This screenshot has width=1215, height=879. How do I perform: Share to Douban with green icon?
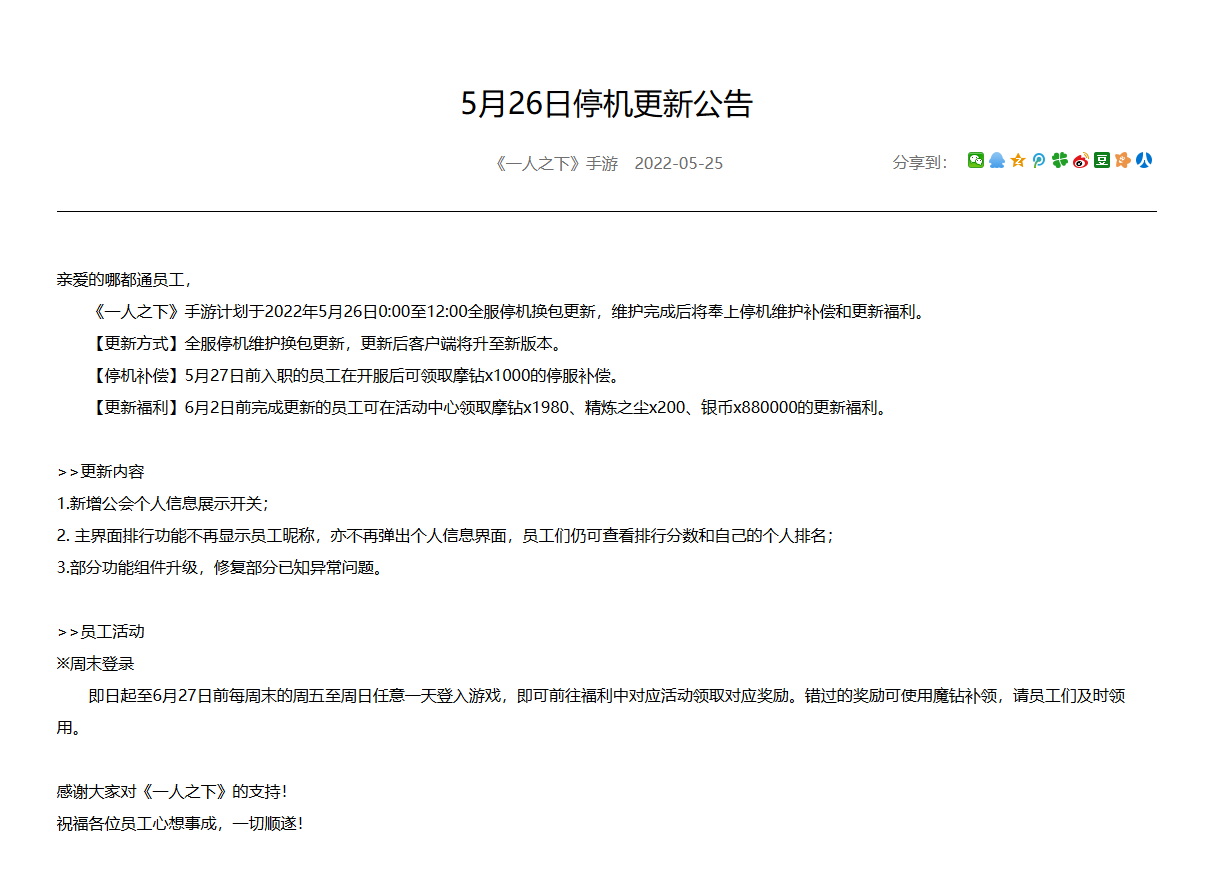pyautogui.click(x=1102, y=160)
